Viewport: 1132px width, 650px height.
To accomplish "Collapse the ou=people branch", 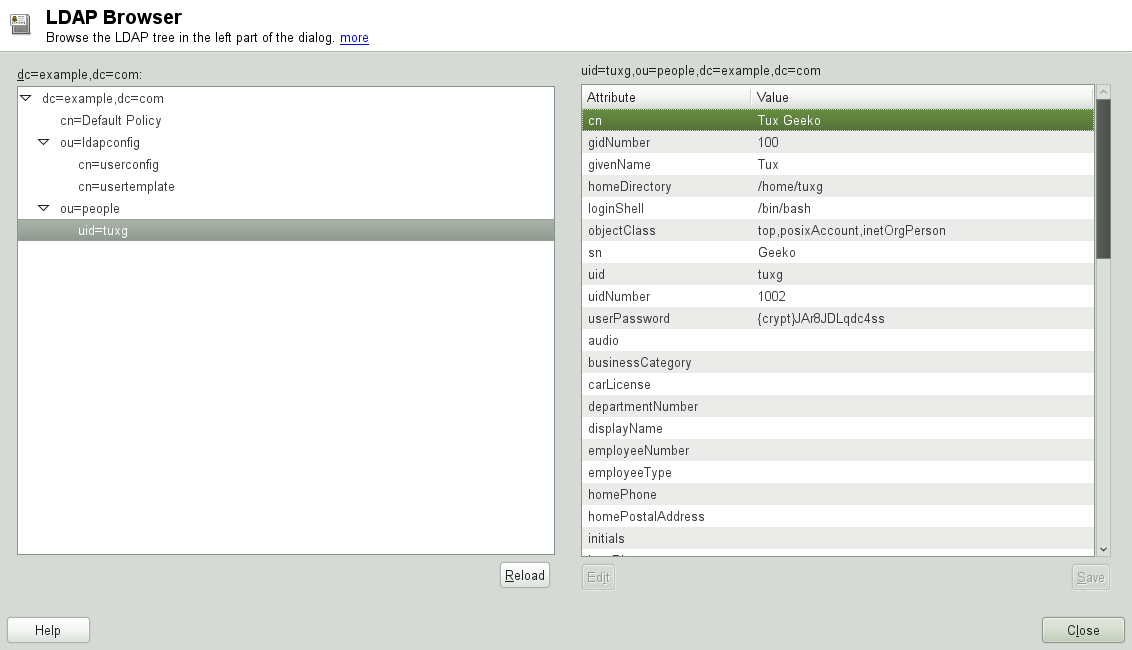I will [x=42, y=208].
